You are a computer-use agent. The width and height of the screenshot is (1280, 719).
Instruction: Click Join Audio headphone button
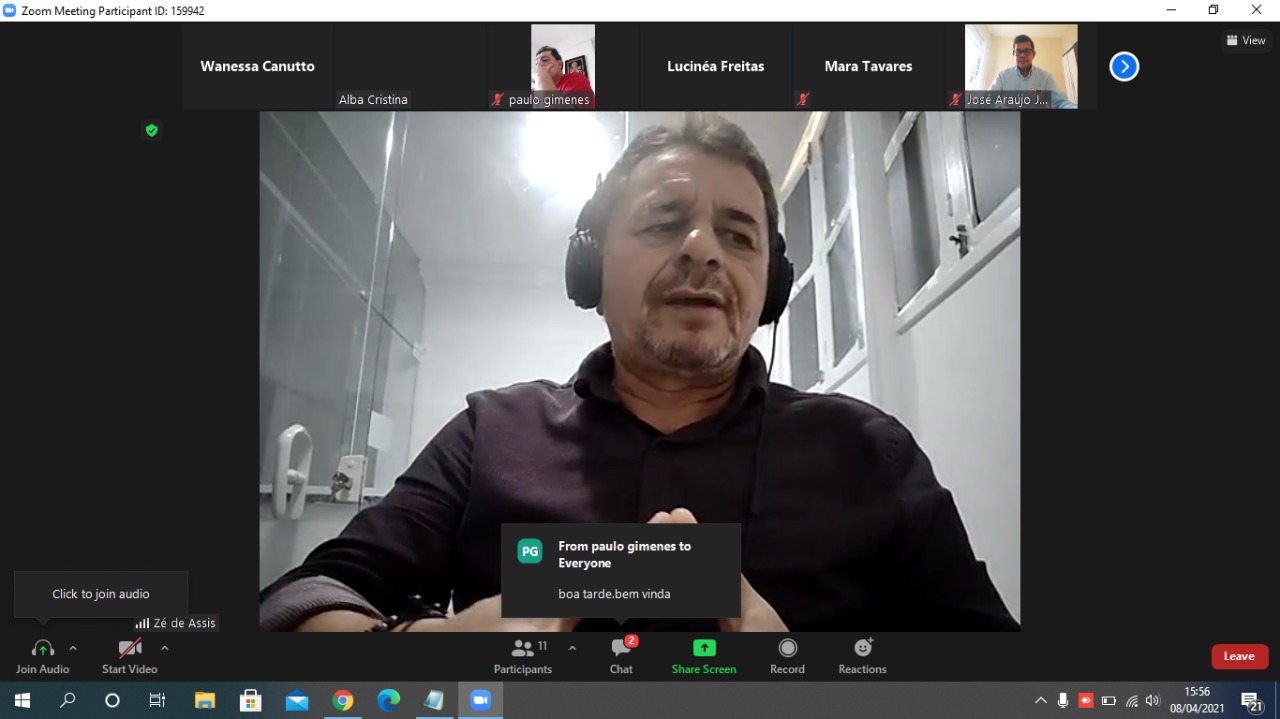click(42, 656)
